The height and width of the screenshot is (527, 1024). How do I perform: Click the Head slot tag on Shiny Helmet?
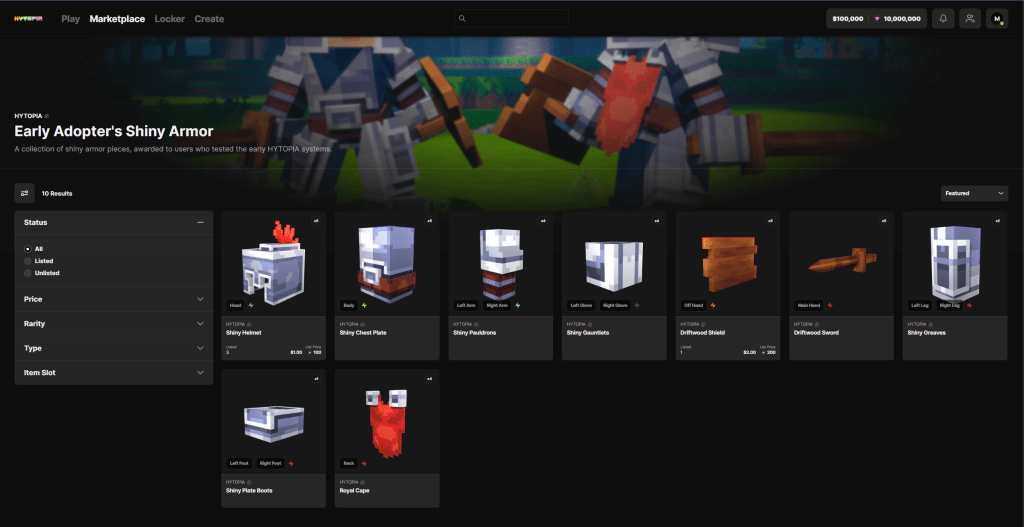[235, 305]
